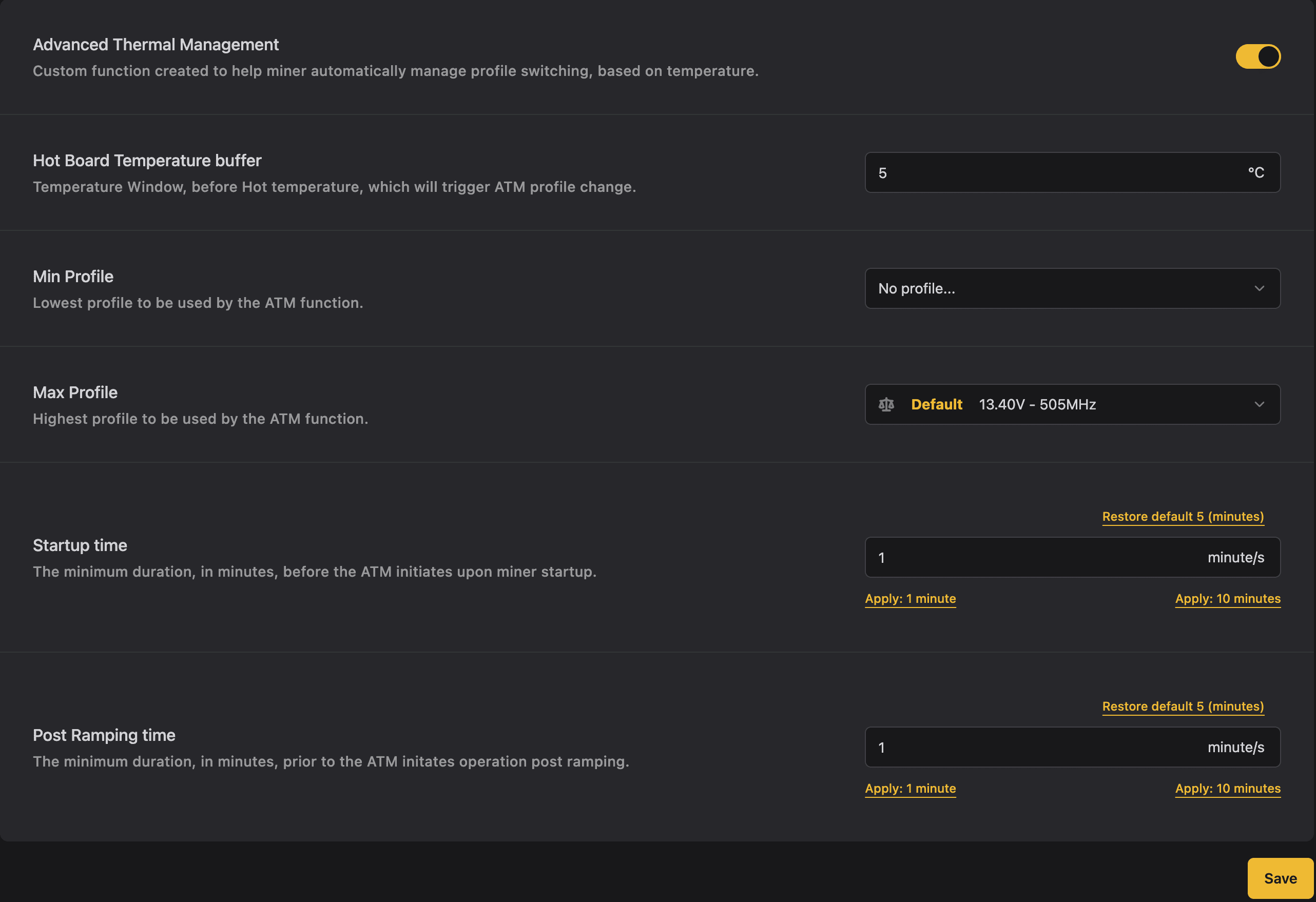Apply 10 minutes to Post Ramping time
The width and height of the screenshot is (1316, 902).
(1227, 788)
